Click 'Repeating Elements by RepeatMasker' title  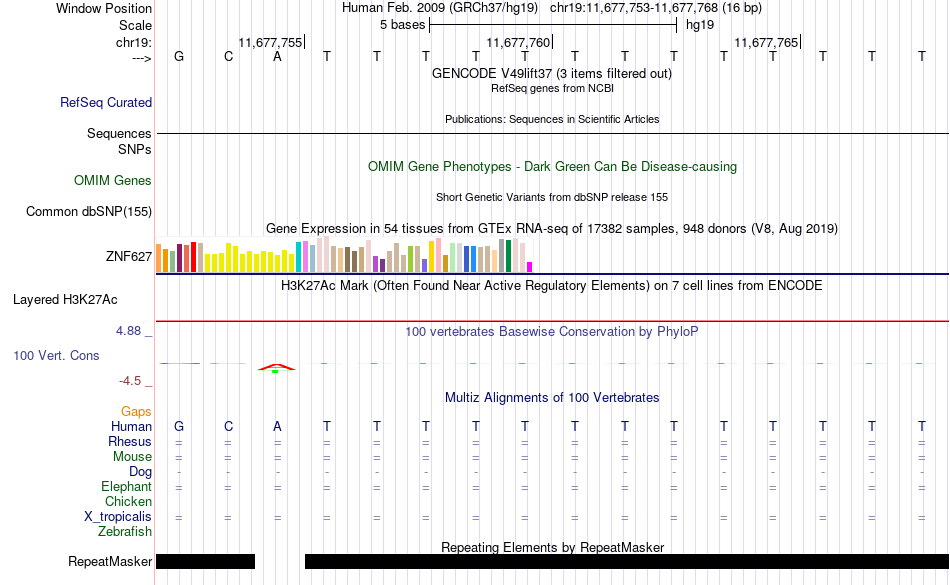552,547
